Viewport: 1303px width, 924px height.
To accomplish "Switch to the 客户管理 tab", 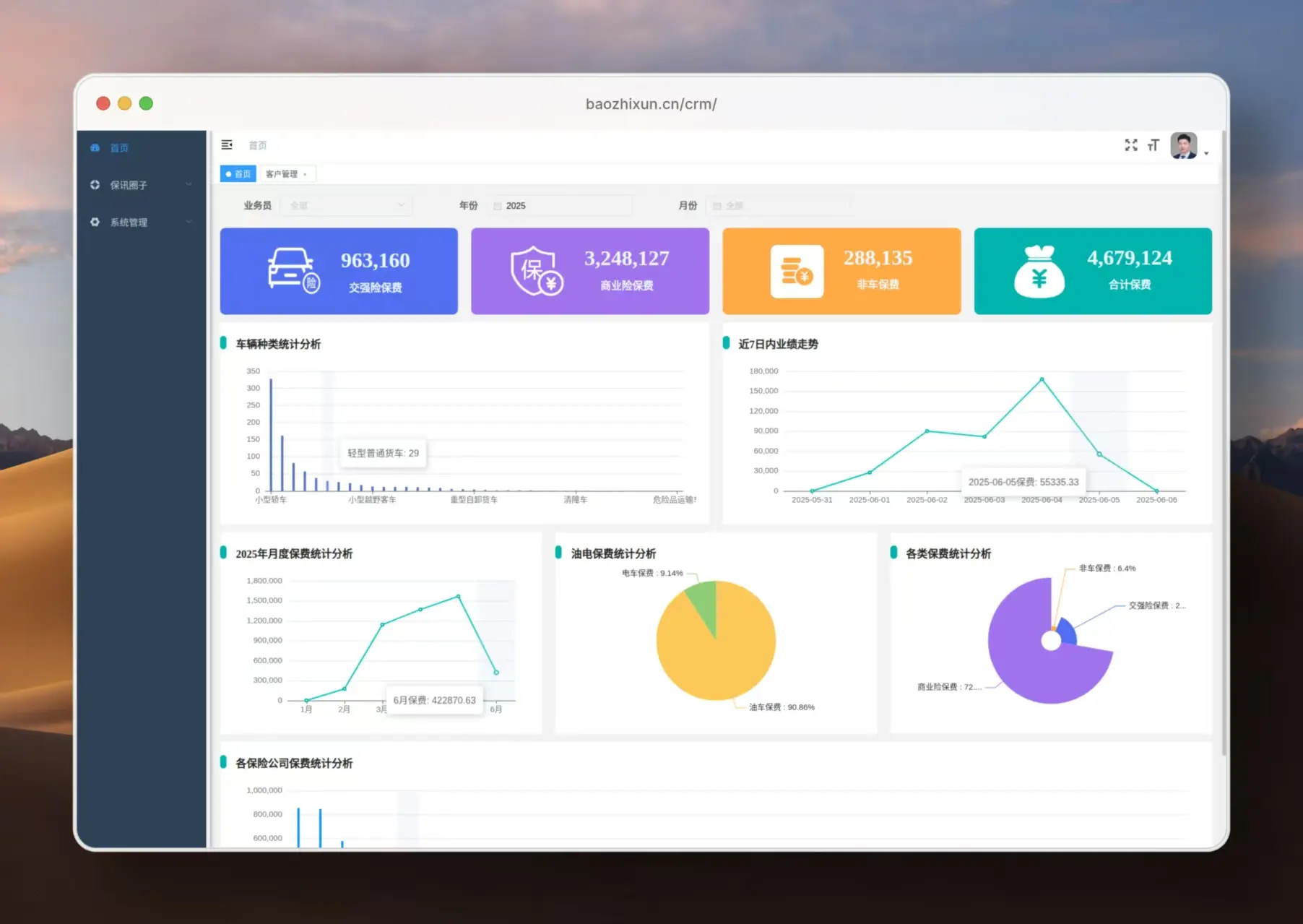I will 281,174.
